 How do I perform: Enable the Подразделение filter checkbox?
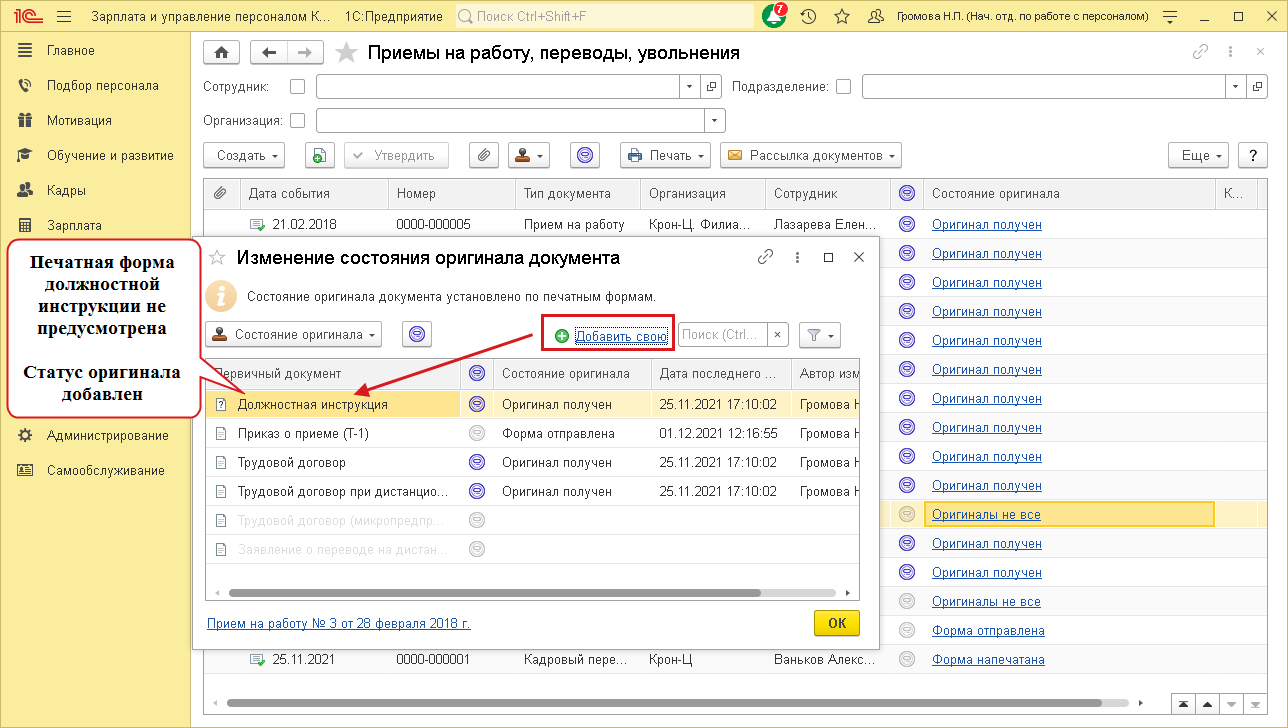point(843,87)
